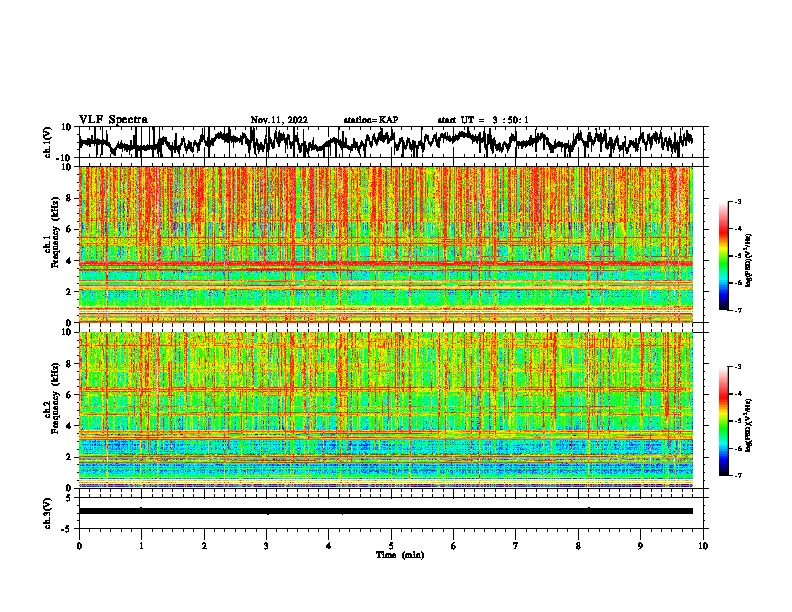This screenshot has width=792, height=612.
Task: Click the "Time (min)" axis title
Action: coord(400,555)
